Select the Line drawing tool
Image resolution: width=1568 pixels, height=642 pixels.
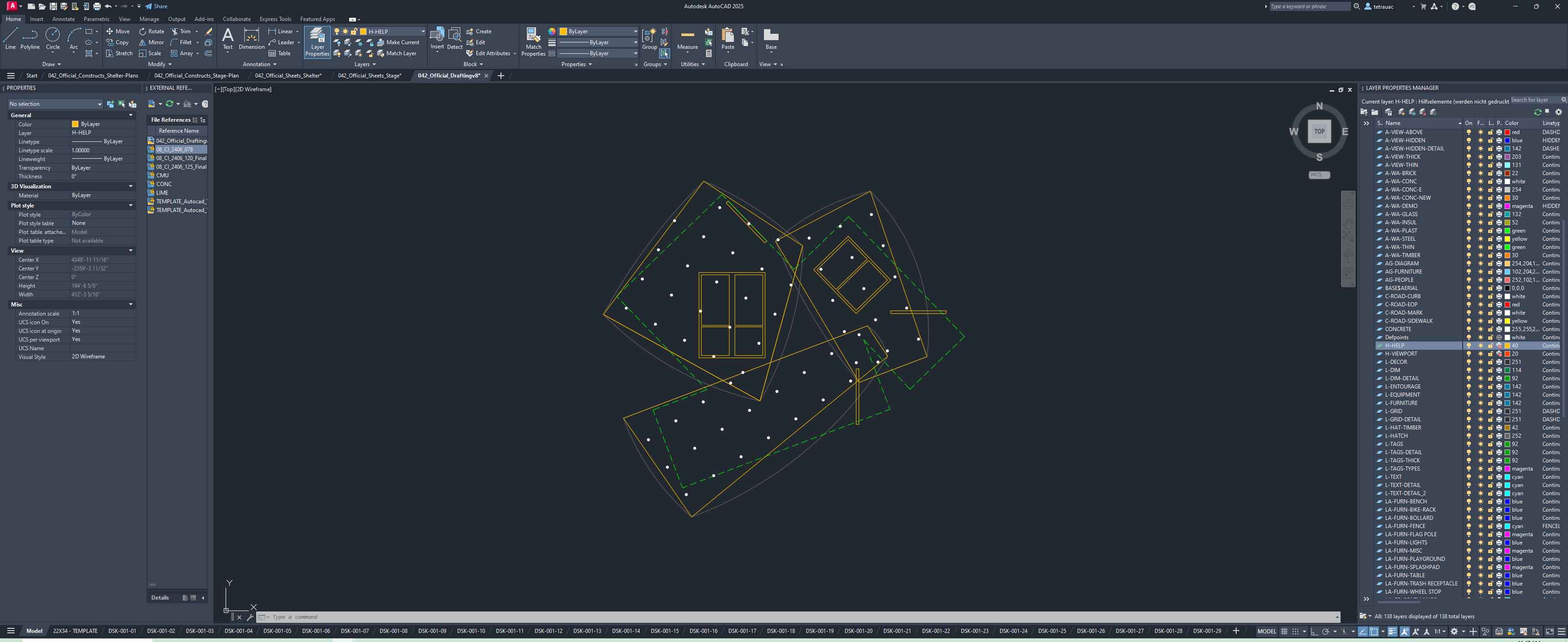coord(10,38)
